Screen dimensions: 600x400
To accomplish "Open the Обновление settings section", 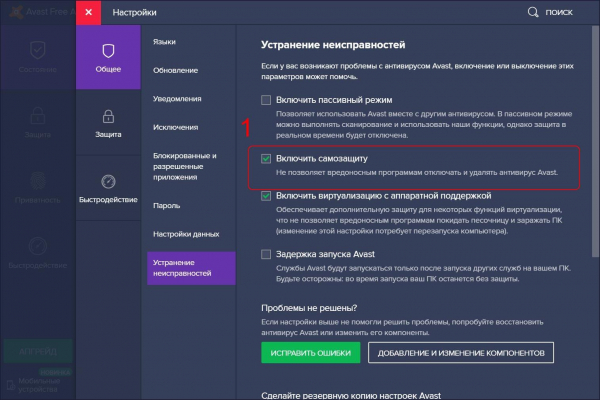I will pyautogui.click(x=175, y=70).
